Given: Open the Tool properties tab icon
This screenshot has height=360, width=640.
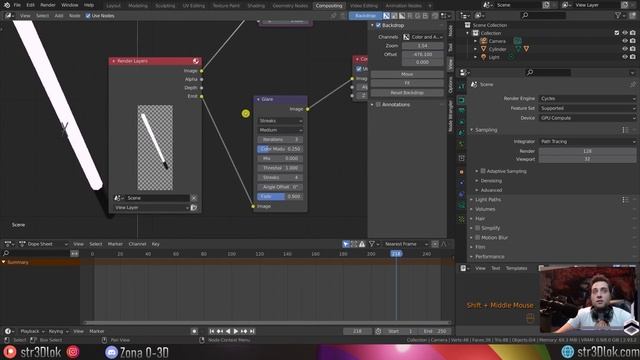Looking at the screenshot, I should (461, 87).
